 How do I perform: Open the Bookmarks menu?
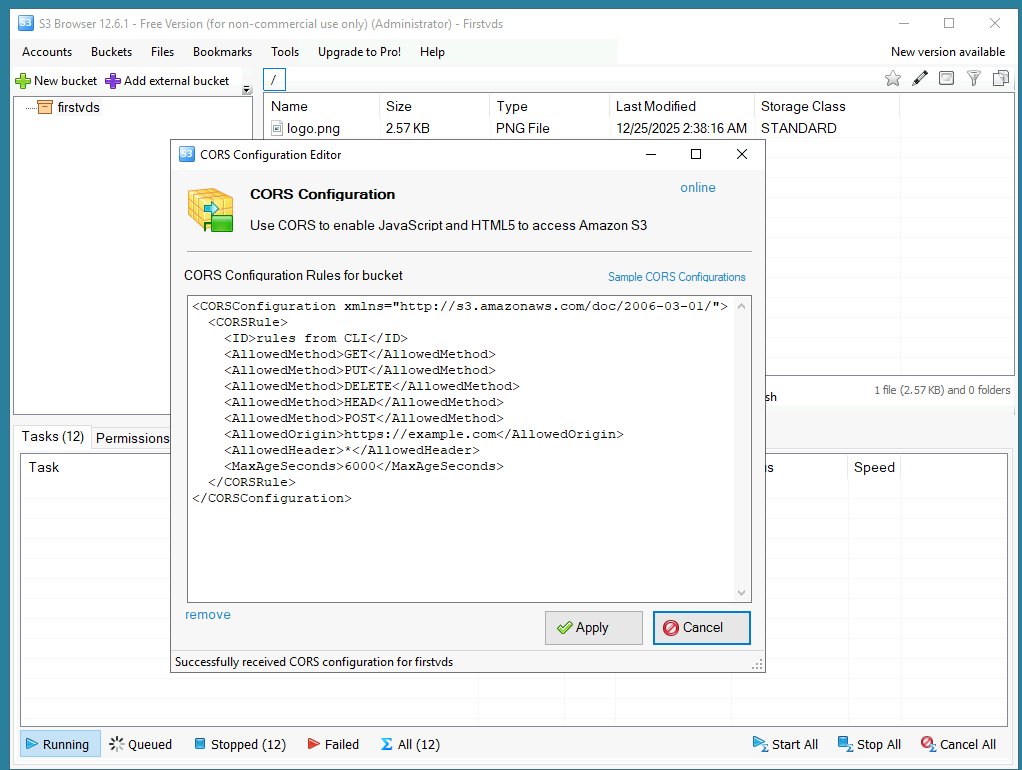coord(222,52)
